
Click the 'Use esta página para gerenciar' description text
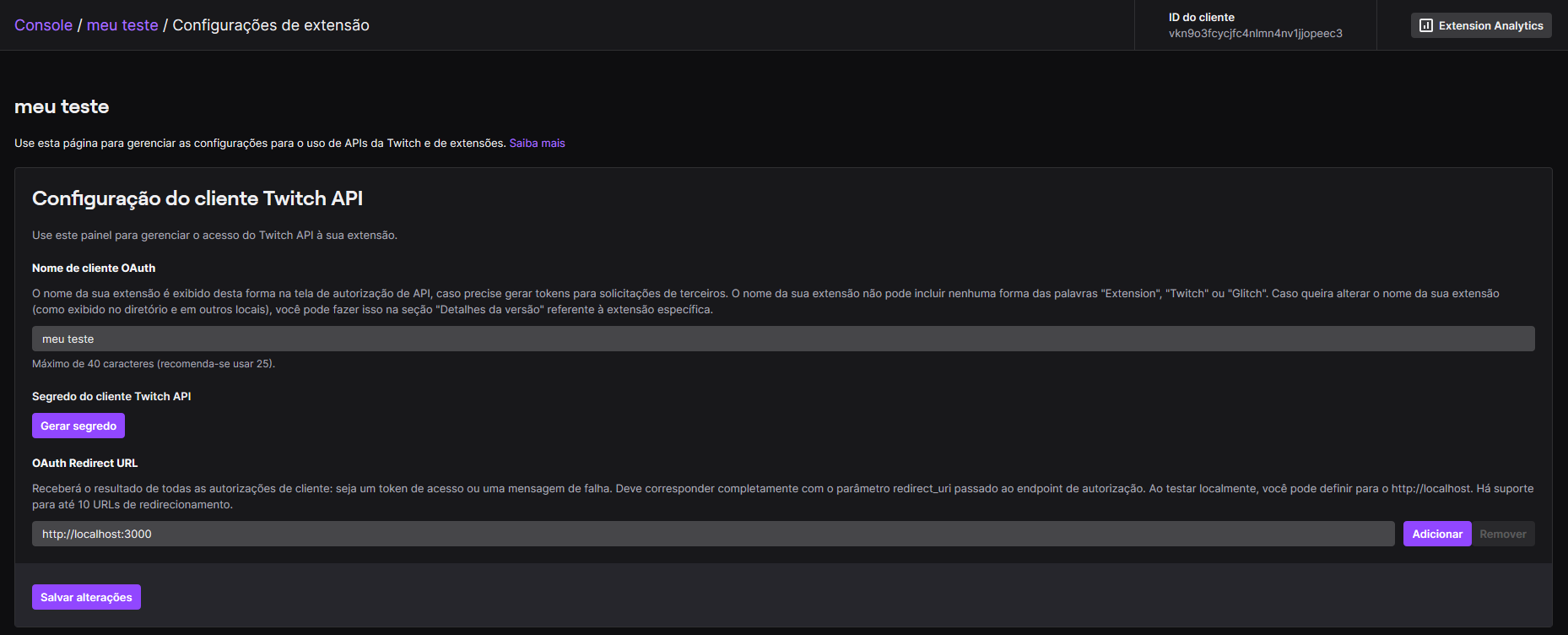click(x=260, y=144)
